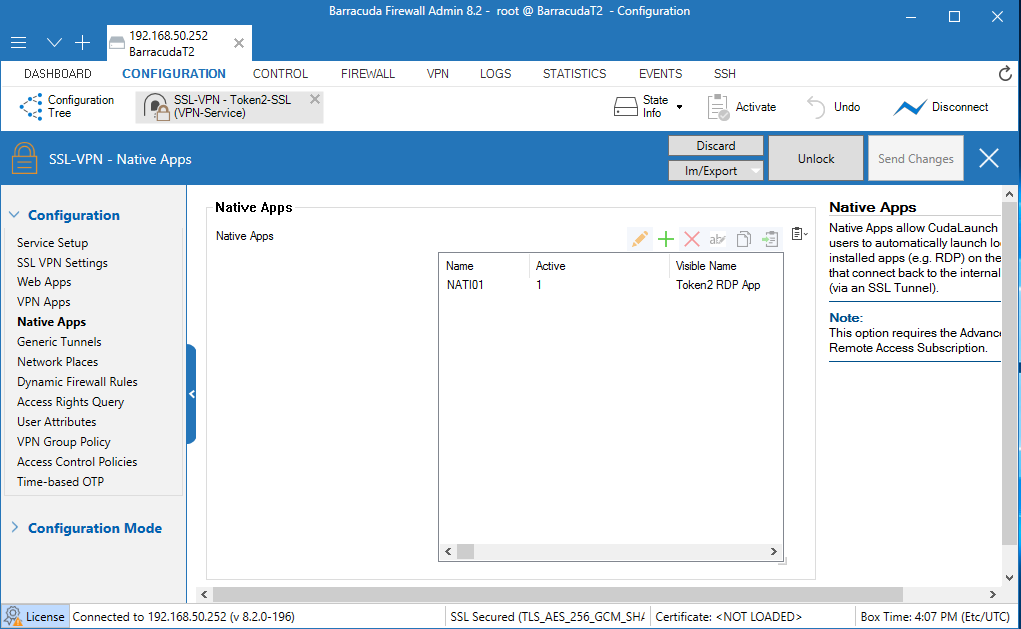Expand the Configuration Mode section
The width and height of the screenshot is (1021, 629).
14,528
